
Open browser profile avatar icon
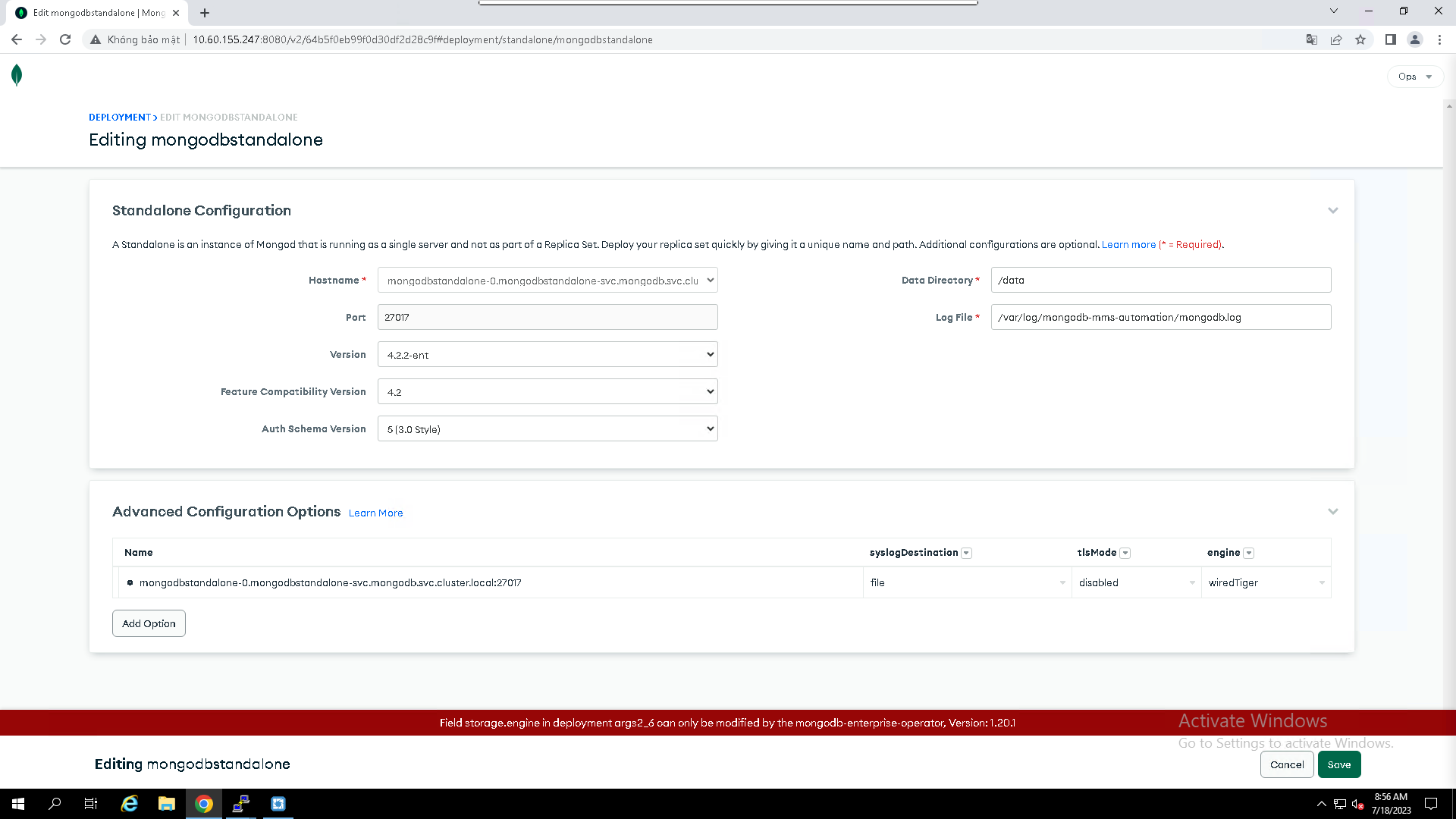click(1414, 39)
